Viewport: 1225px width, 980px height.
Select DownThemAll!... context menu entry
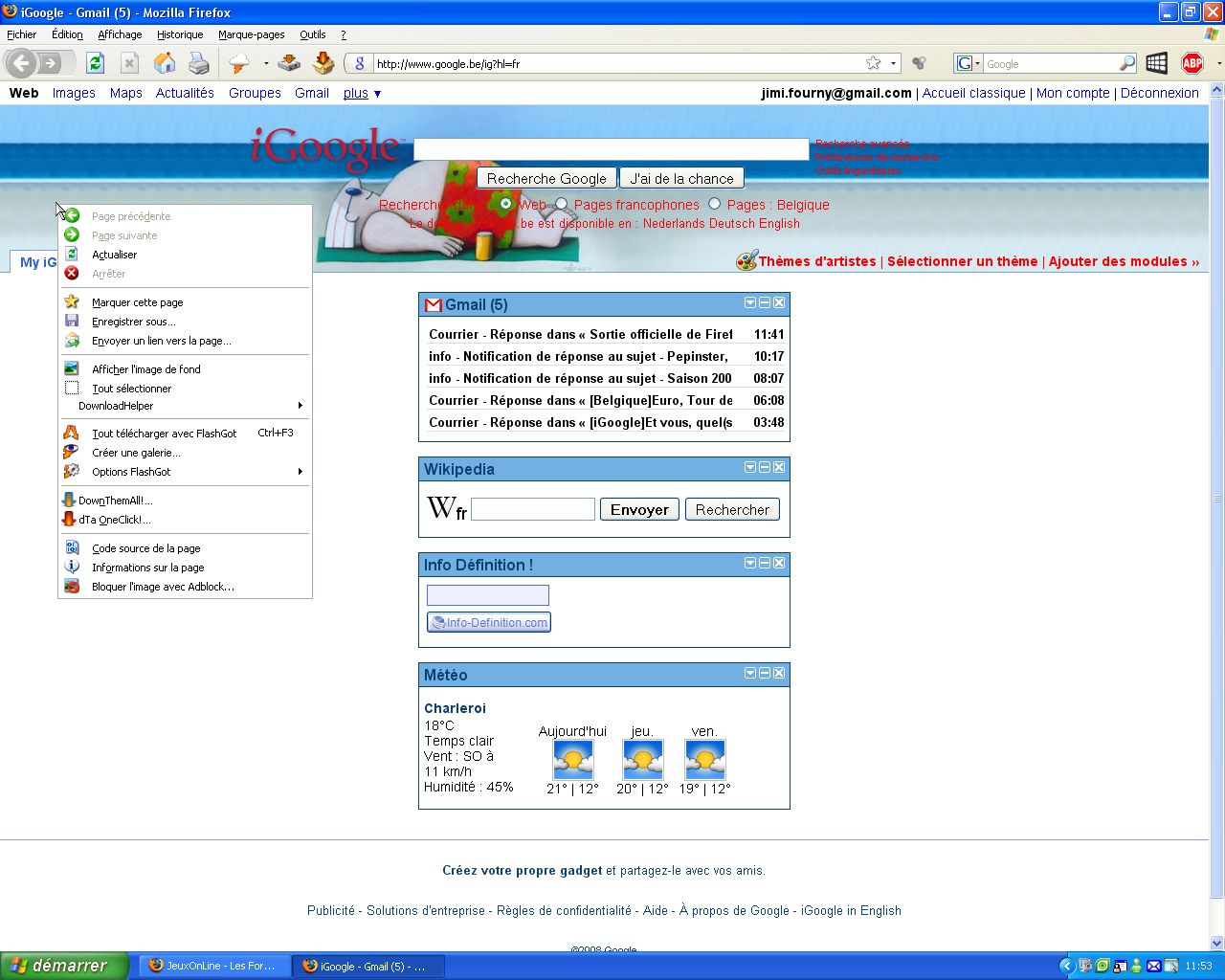coord(186,501)
